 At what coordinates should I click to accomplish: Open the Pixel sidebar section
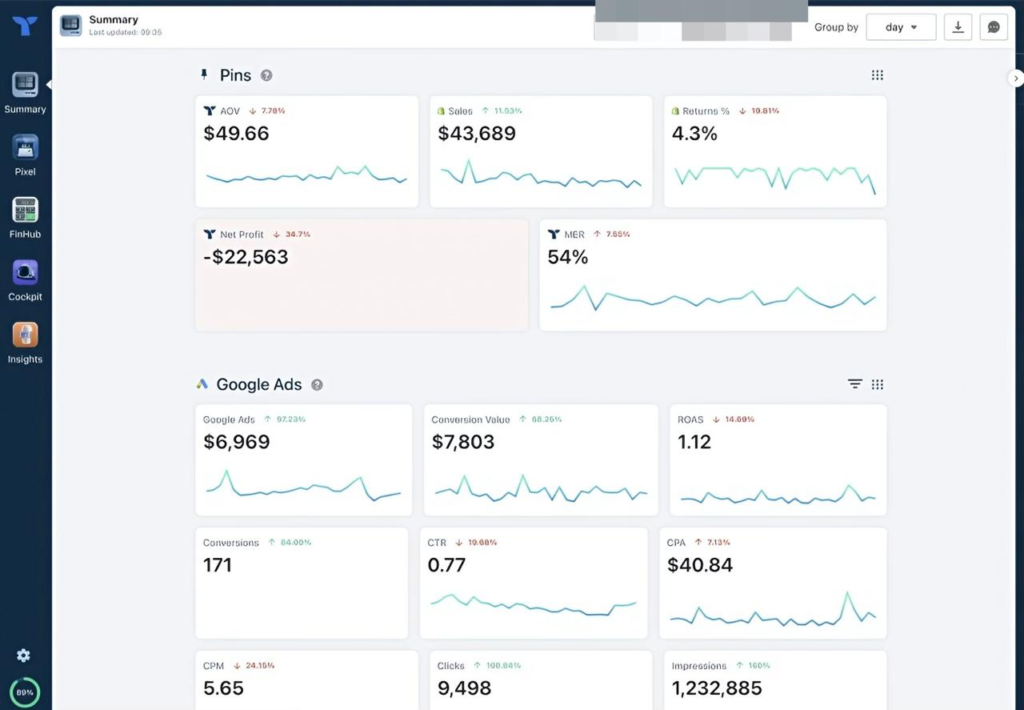[x=25, y=148]
